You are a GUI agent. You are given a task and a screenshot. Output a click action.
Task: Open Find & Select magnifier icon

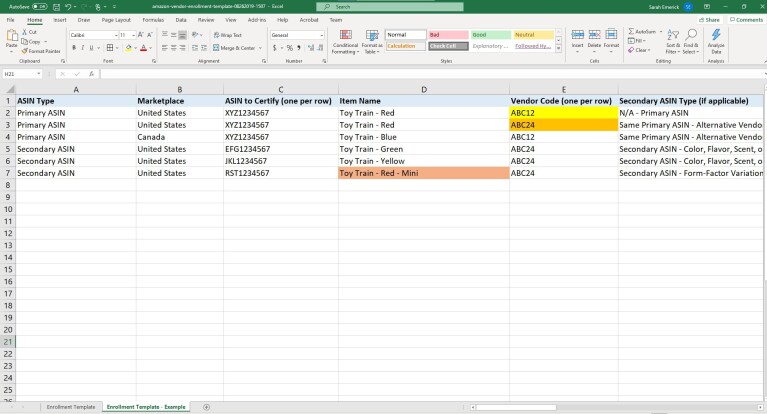point(692,36)
